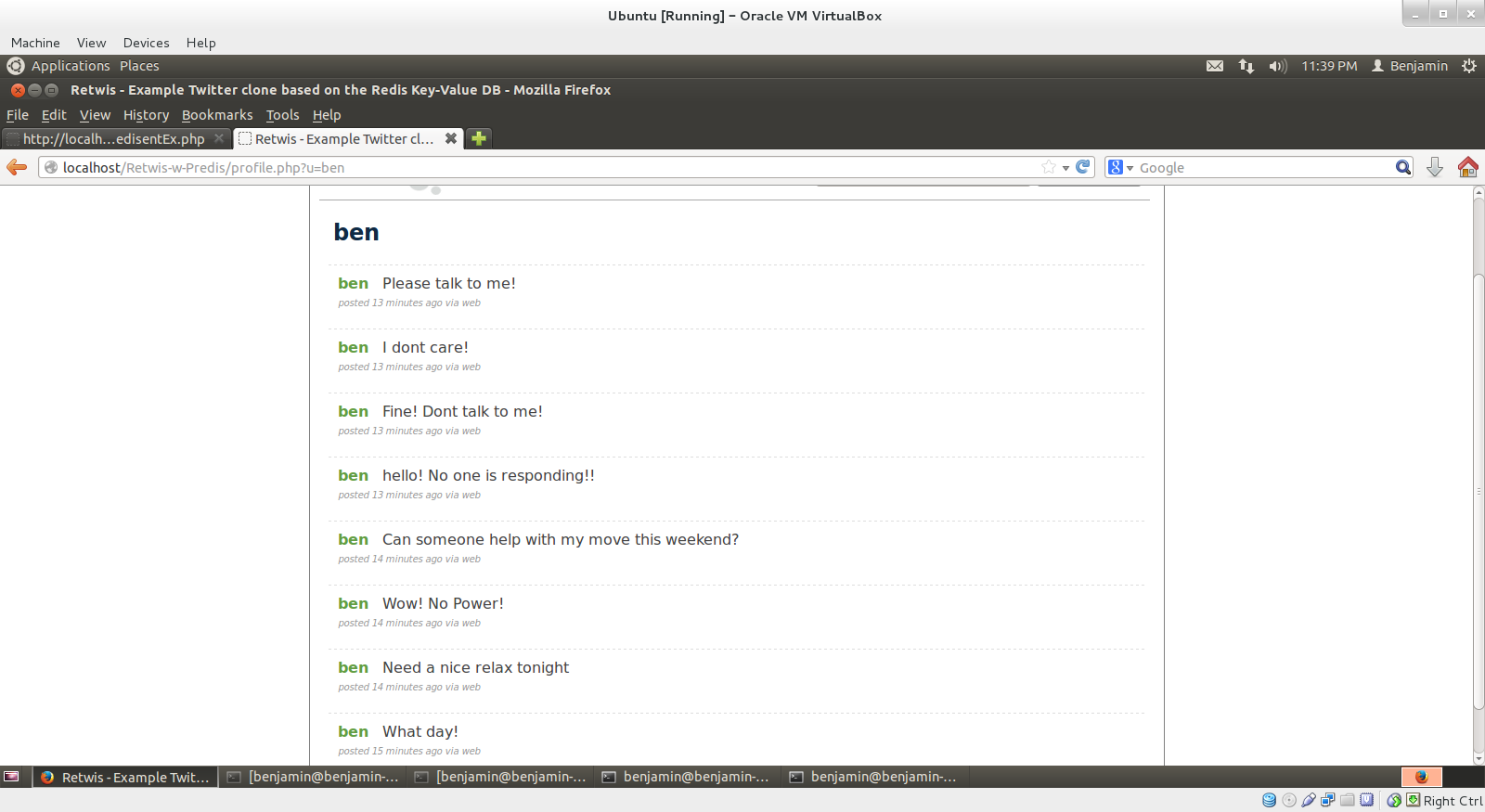Open a new tab with plus button
The image size is (1485, 812).
[479, 138]
